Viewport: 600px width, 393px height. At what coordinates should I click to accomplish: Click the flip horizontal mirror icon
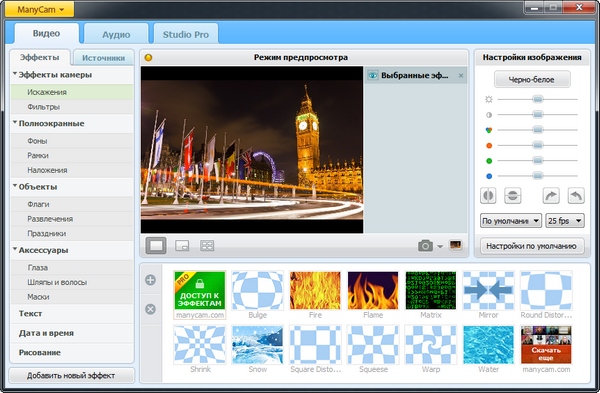point(488,196)
